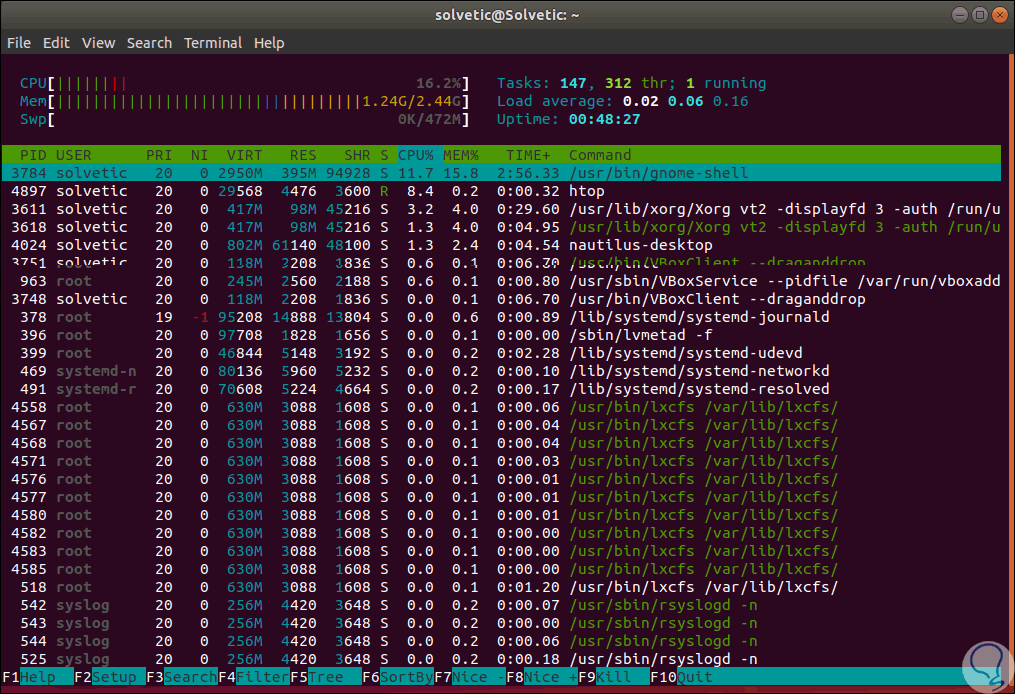Click F6 SortBy in the function bar

[x=397, y=677]
